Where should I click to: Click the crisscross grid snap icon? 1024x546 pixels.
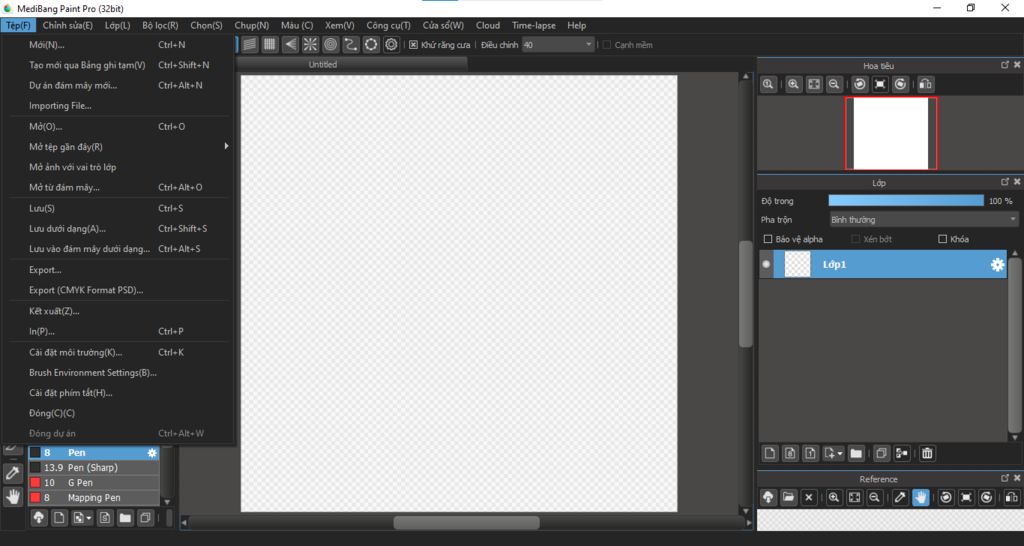pos(270,44)
